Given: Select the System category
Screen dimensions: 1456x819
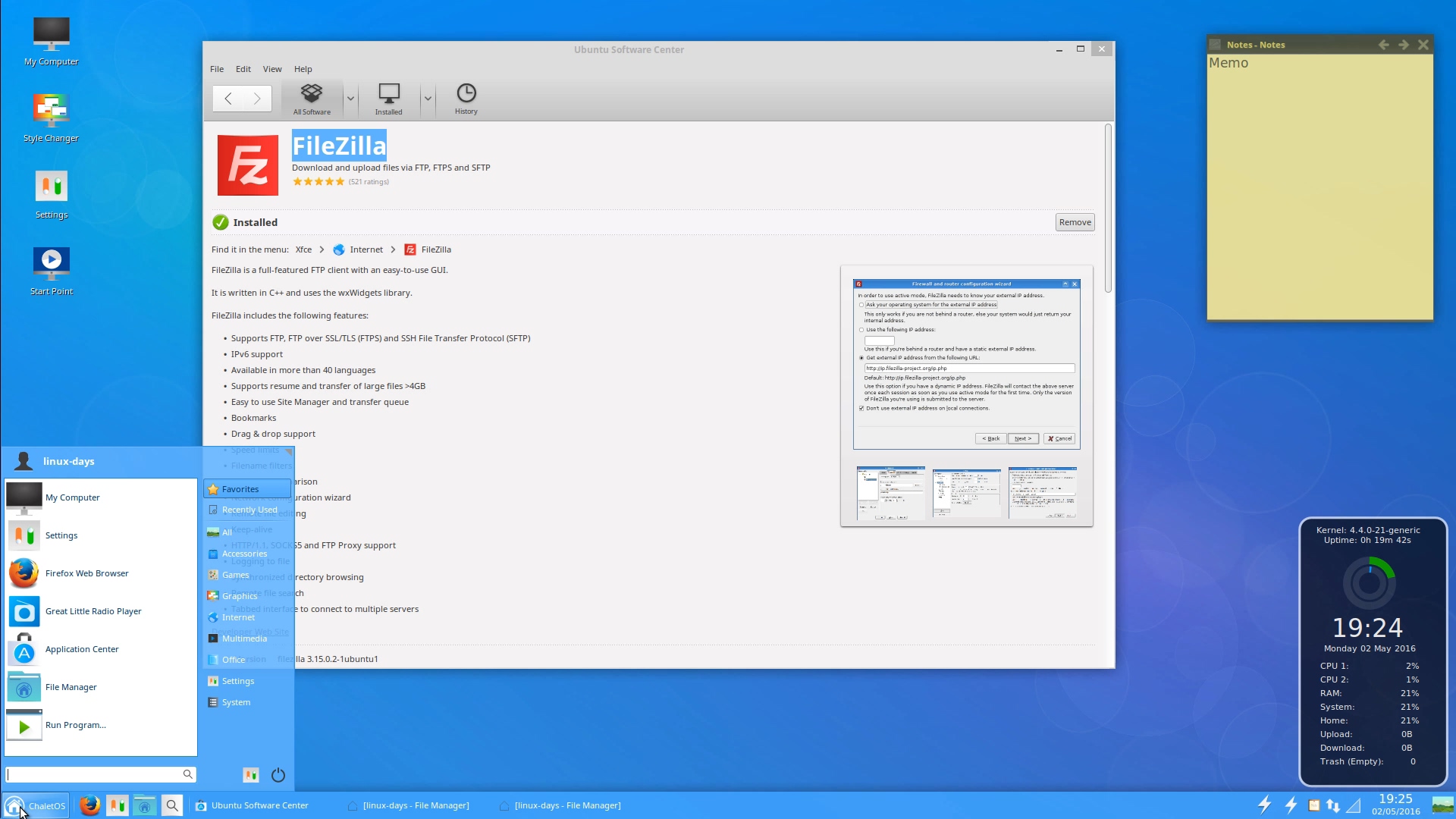Looking at the screenshot, I should pos(247,702).
